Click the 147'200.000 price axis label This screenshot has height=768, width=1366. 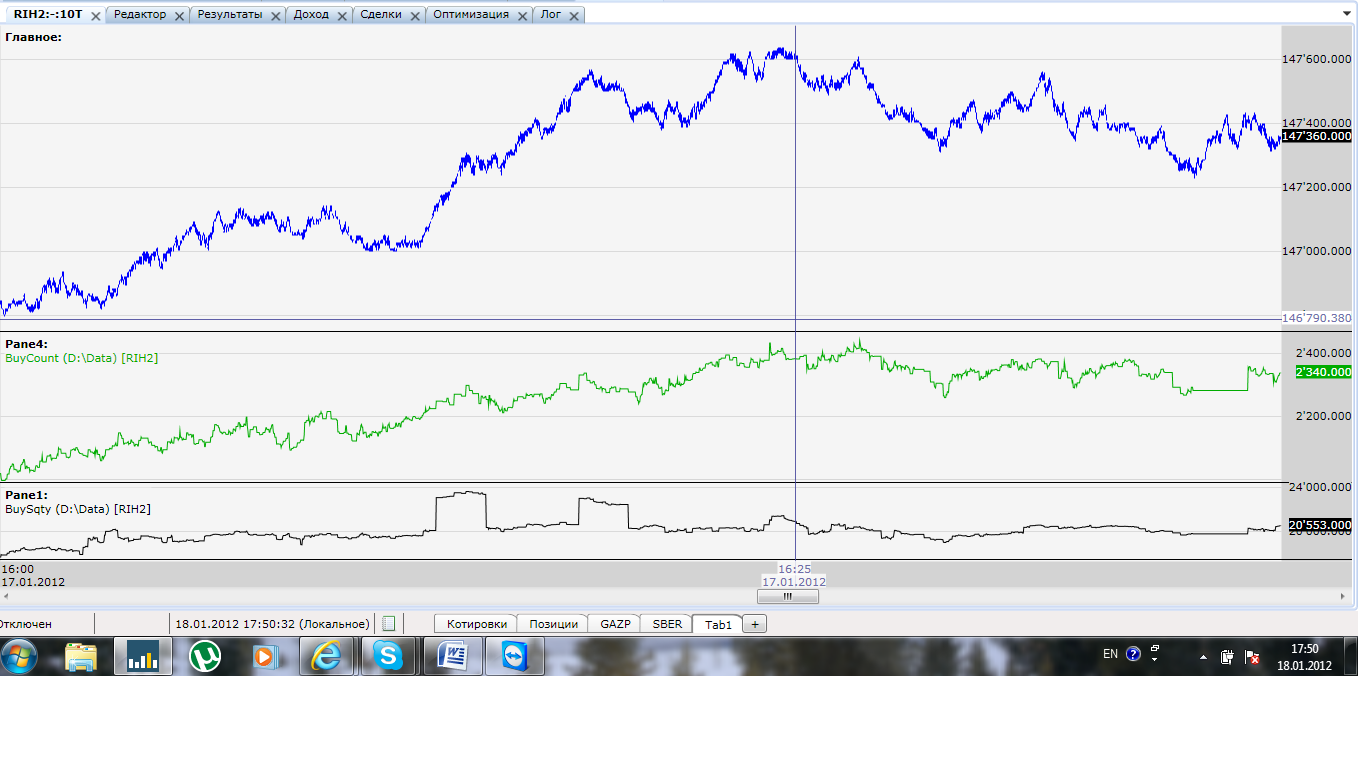[x=1317, y=187]
